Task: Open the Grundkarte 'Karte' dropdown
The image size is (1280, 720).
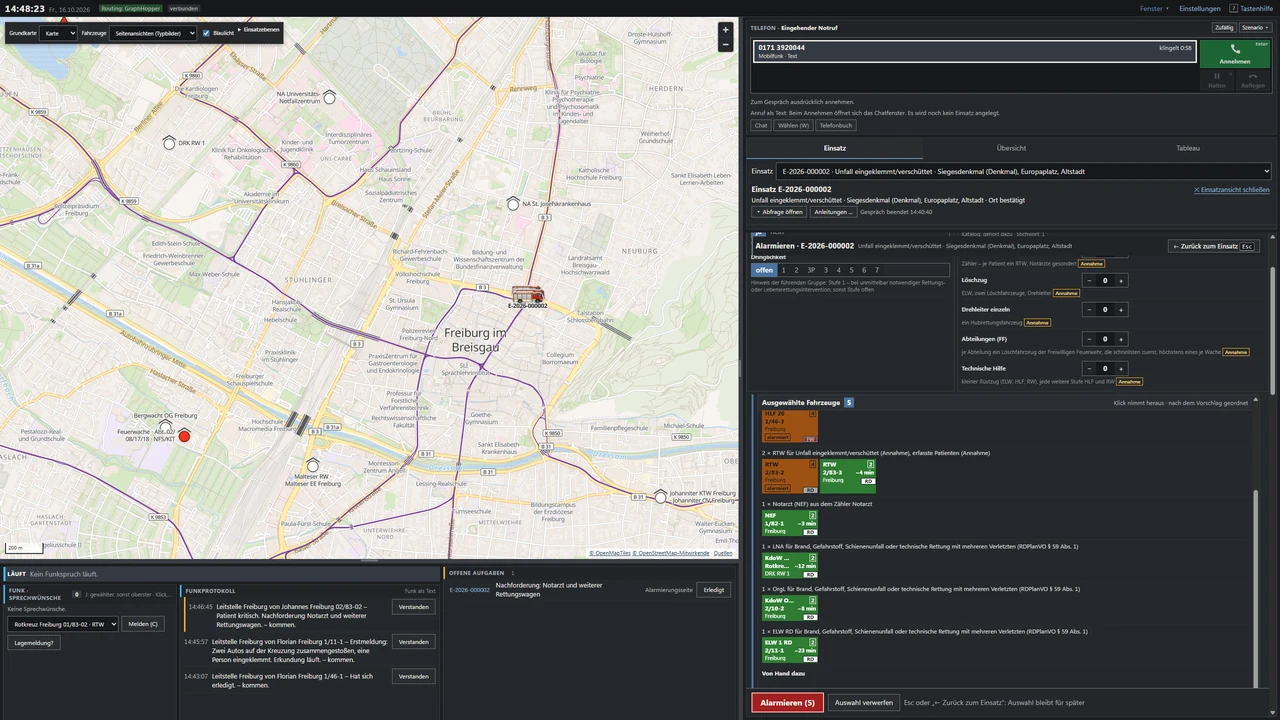Action: pyautogui.click(x=58, y=33)
